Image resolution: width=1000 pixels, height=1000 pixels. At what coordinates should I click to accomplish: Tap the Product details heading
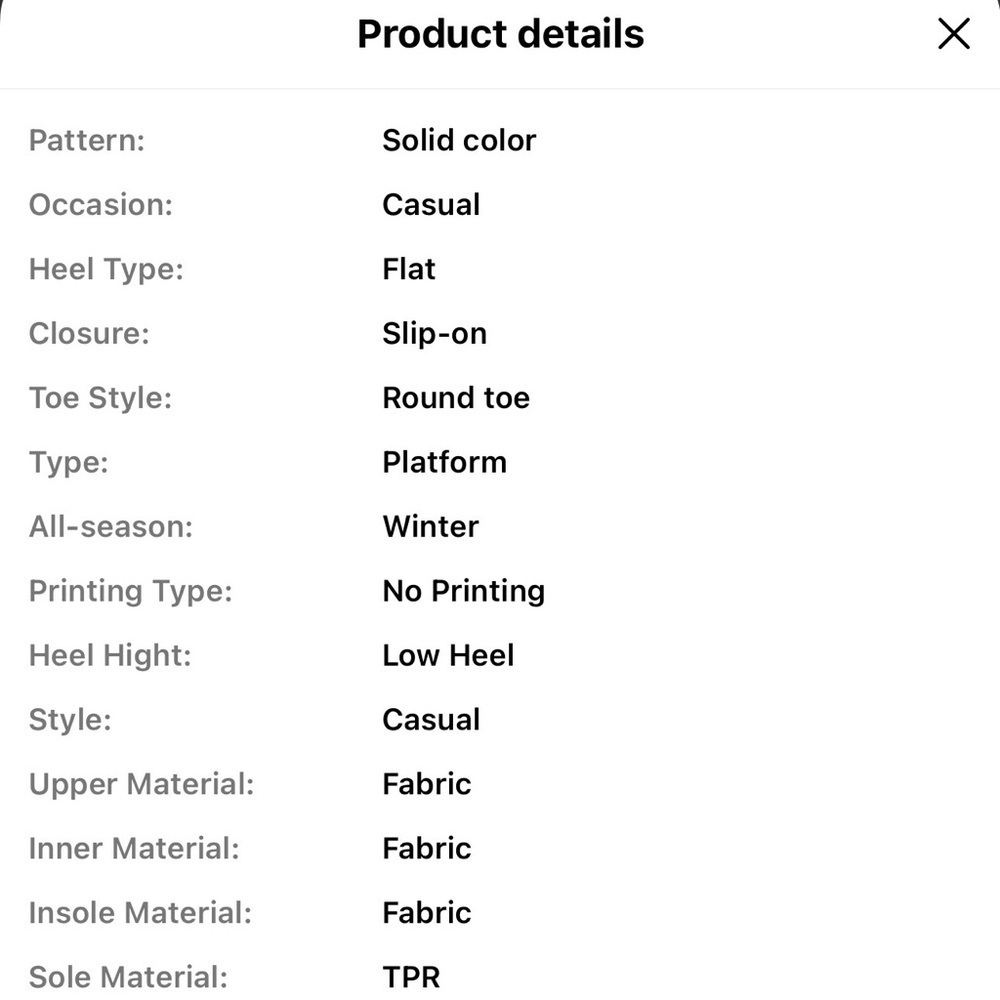click(x=501, y=34)
